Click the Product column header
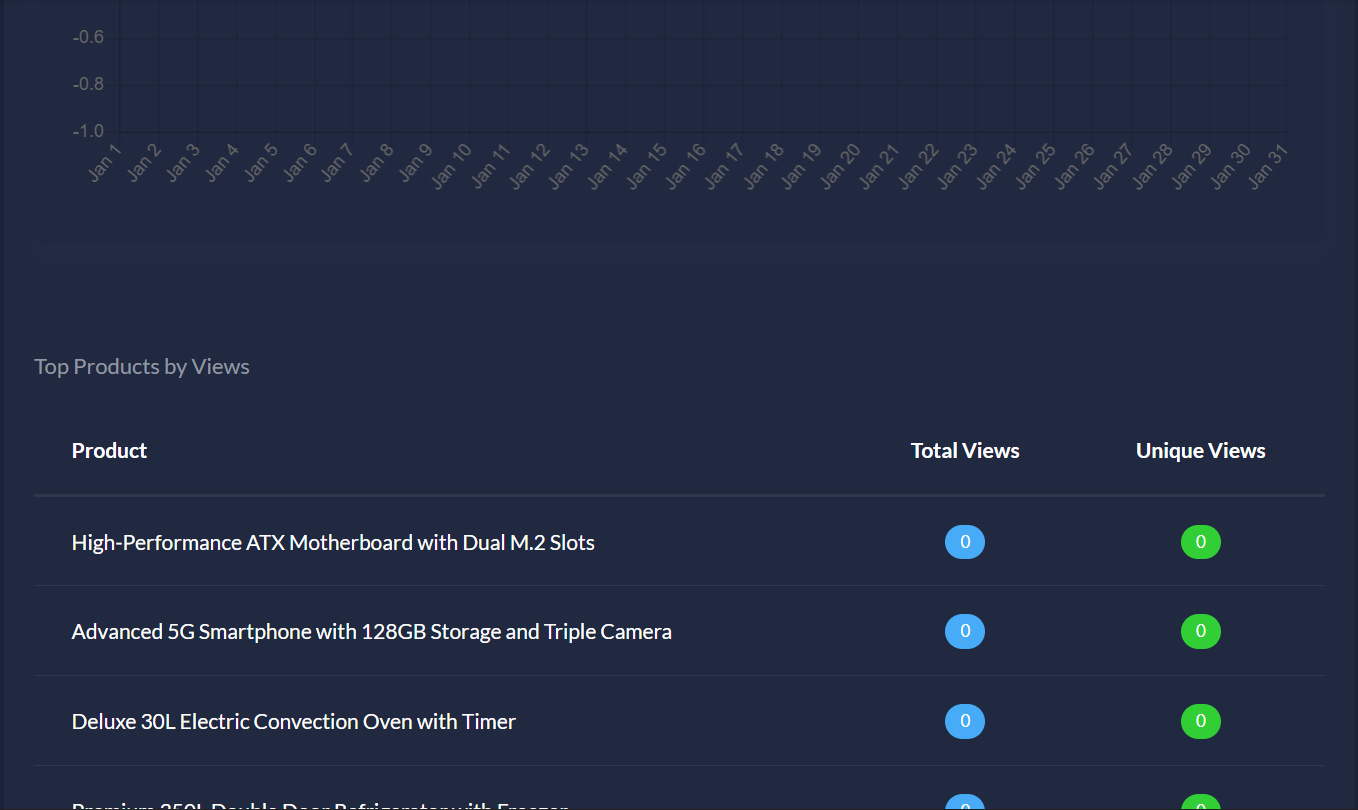 [x=109, y=450]
